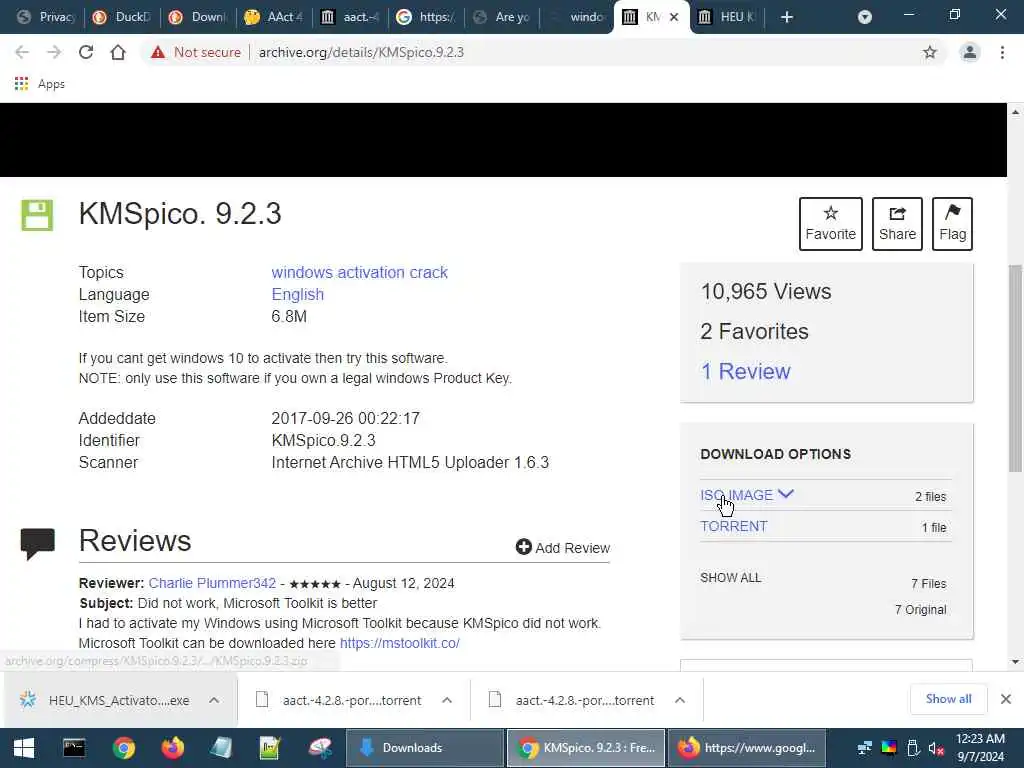1024x768 pixels.
Task: Share this archive item
Action: click(x=897, y=224)
